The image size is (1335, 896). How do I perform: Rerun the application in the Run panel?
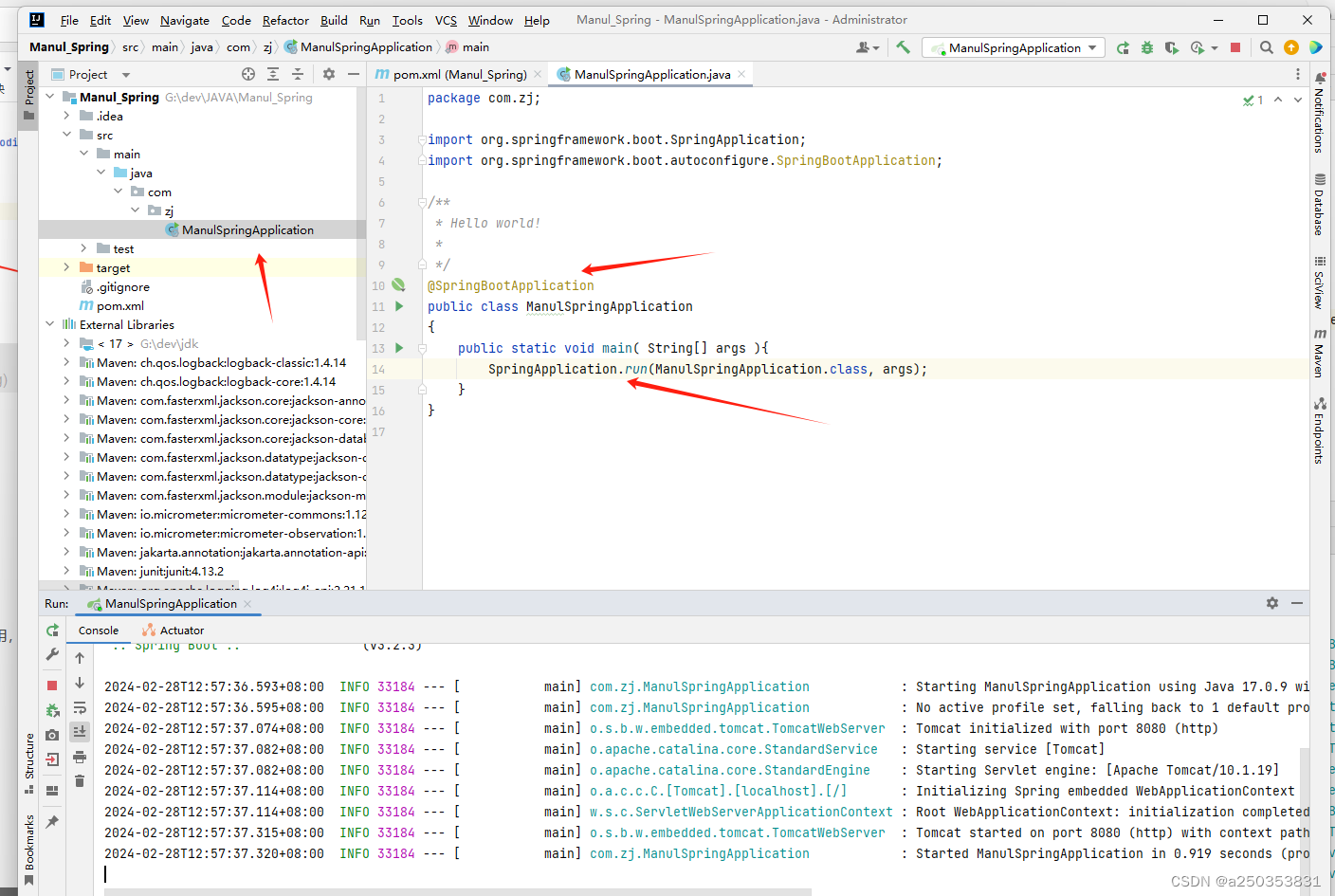pyautogui.click(x=52, y=631)
